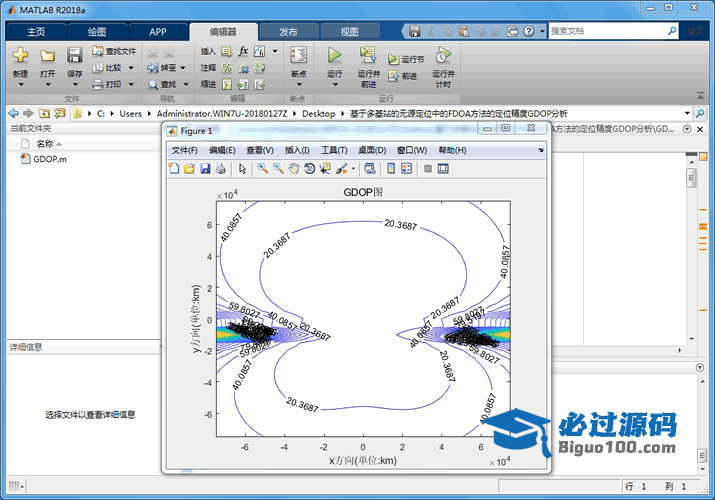
Task: Click the wrap comments icon
Action: 259,68
